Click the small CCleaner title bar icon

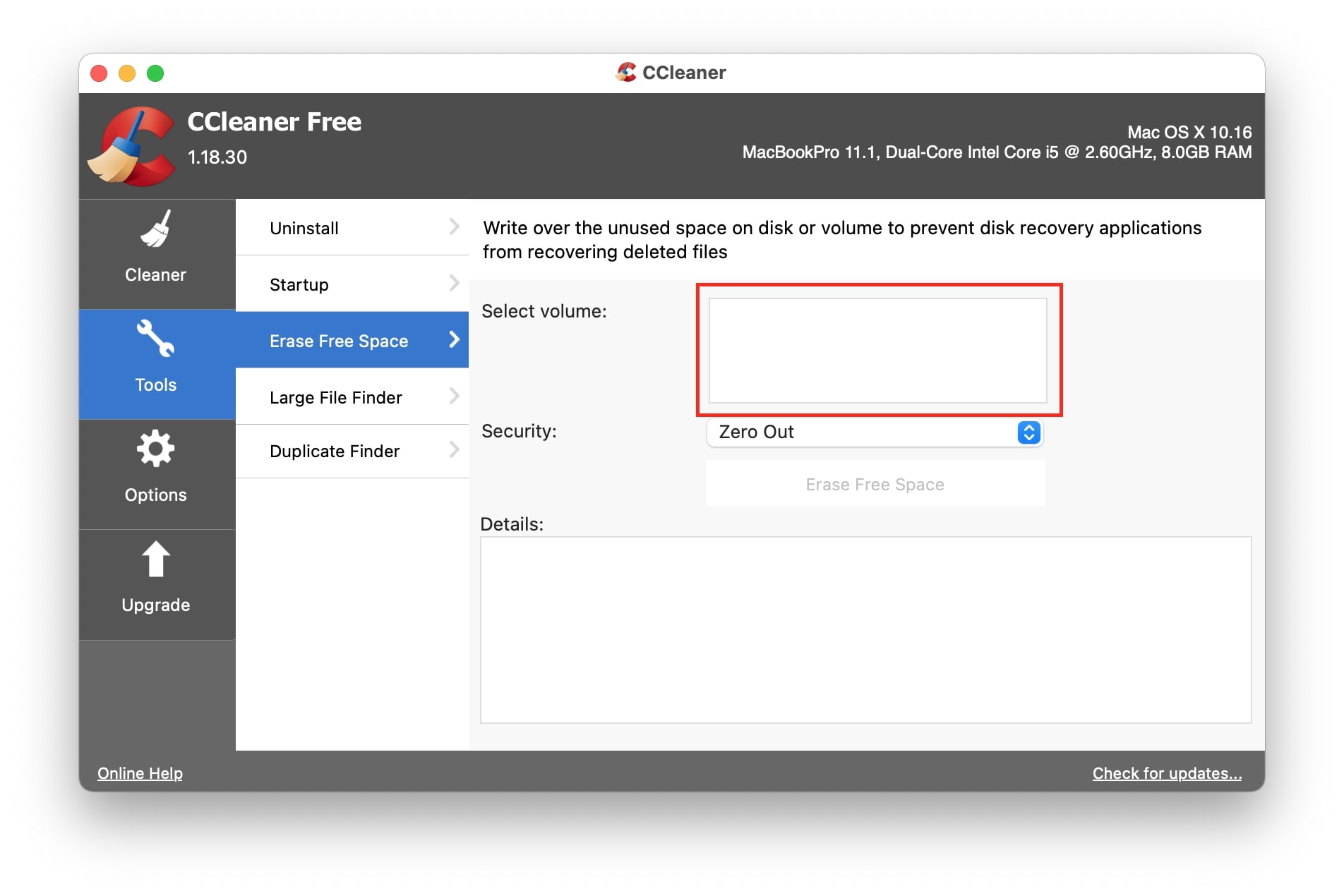(x=626, y=72)
